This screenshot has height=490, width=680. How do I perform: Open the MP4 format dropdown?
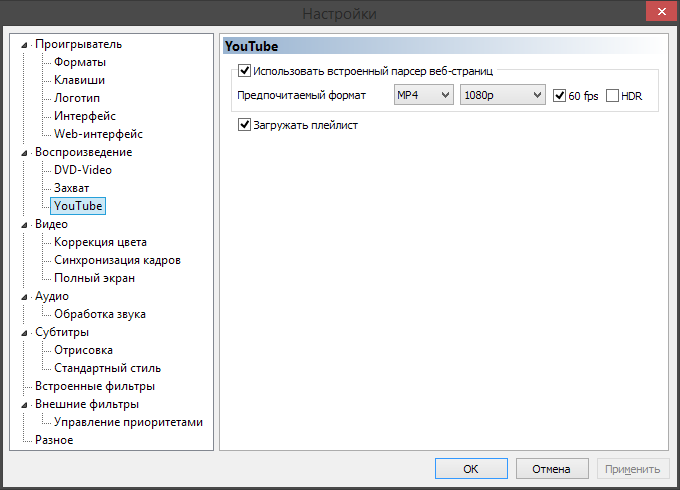click(422, 95)
